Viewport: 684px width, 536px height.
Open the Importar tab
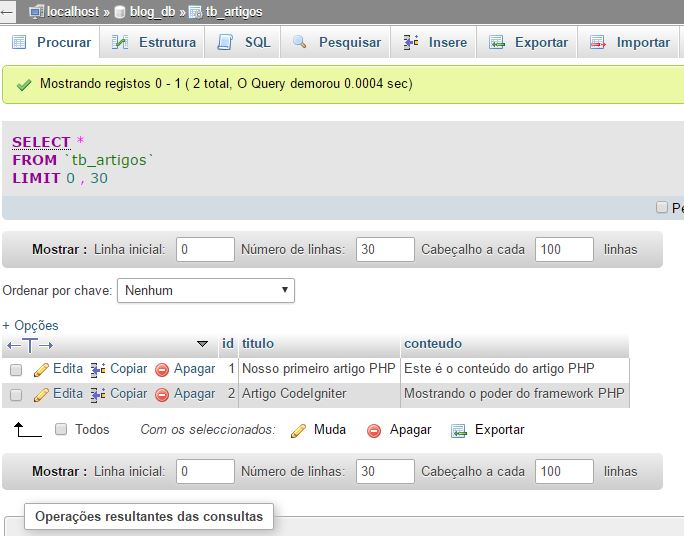629,42
